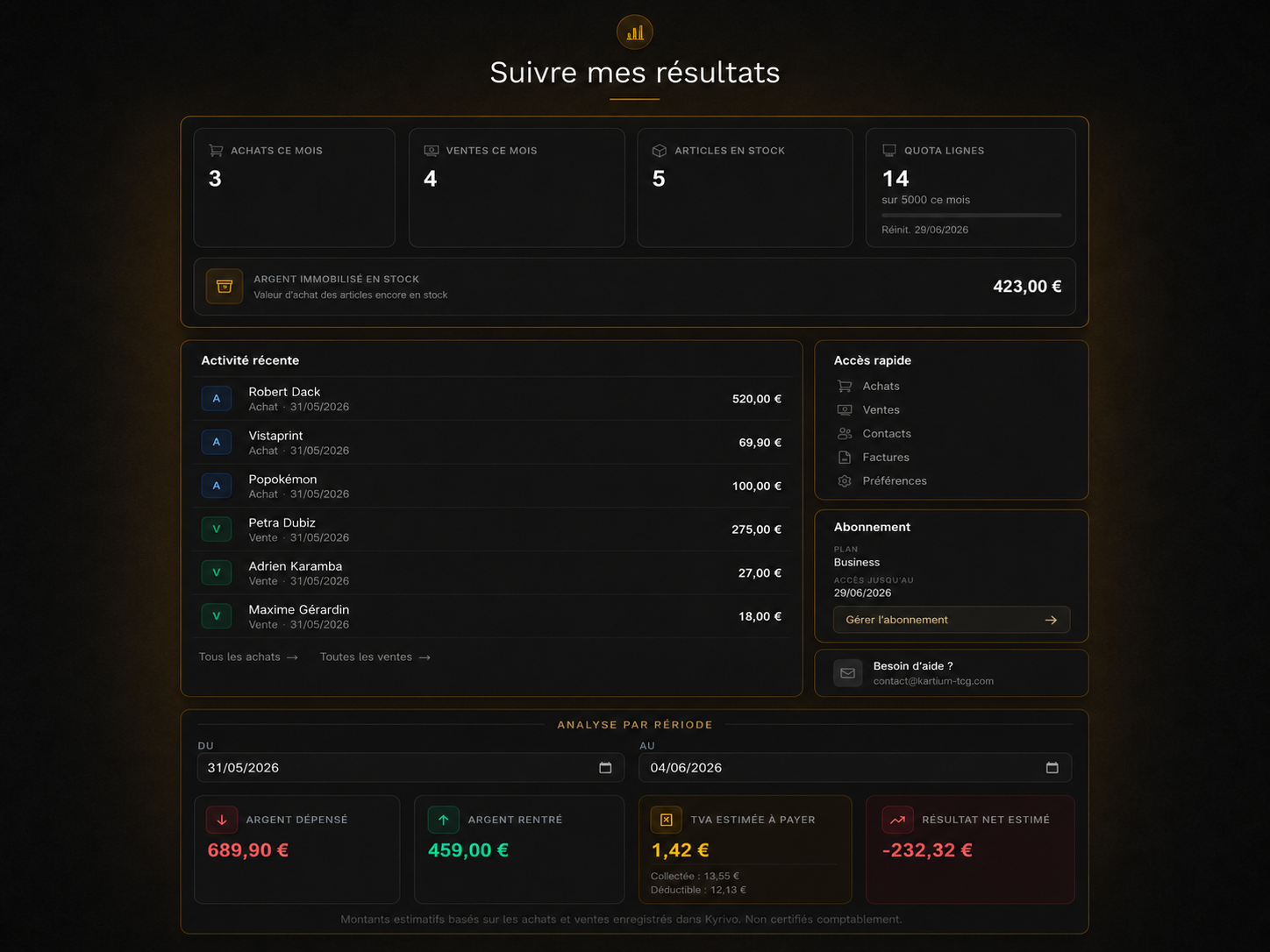Click the V badge next to Adrien Karamba
1270x952 pixels.
[217, 572]
